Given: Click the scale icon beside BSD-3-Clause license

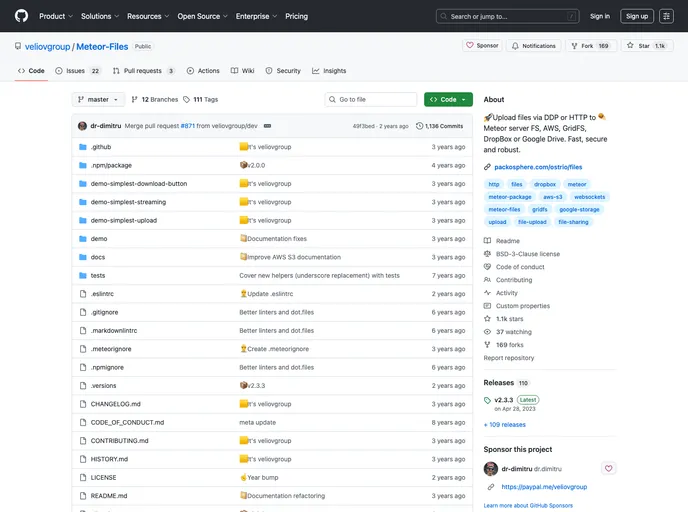Looking at the screenshot, I should click(487, 254).
